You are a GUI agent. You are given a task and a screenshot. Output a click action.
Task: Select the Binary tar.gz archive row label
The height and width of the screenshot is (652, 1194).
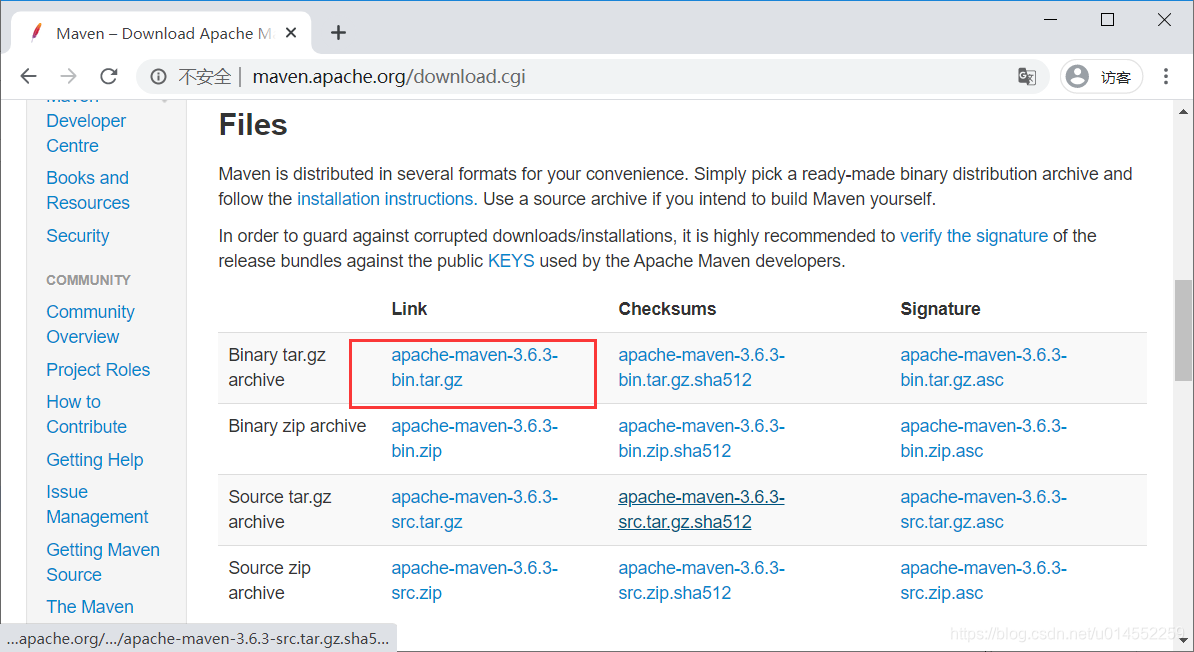(x=277, y=368)
